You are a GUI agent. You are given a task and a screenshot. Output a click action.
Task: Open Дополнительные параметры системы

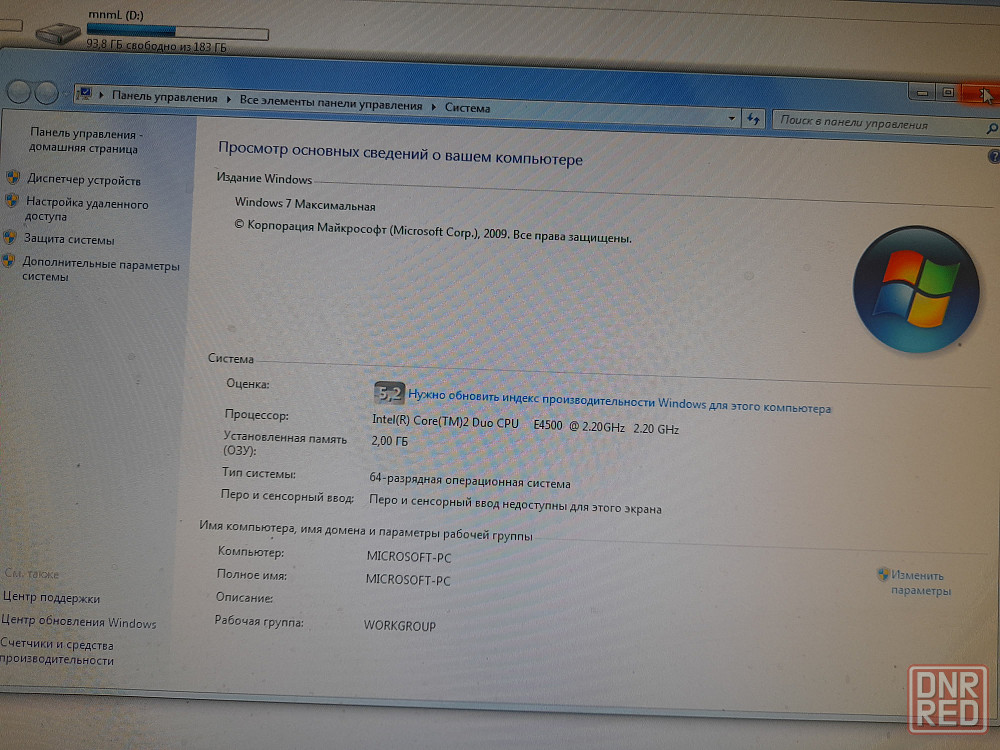click(x=100, y=270)
